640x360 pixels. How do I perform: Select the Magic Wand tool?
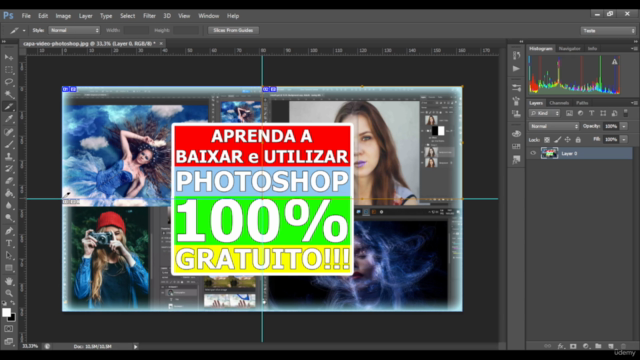9,94
